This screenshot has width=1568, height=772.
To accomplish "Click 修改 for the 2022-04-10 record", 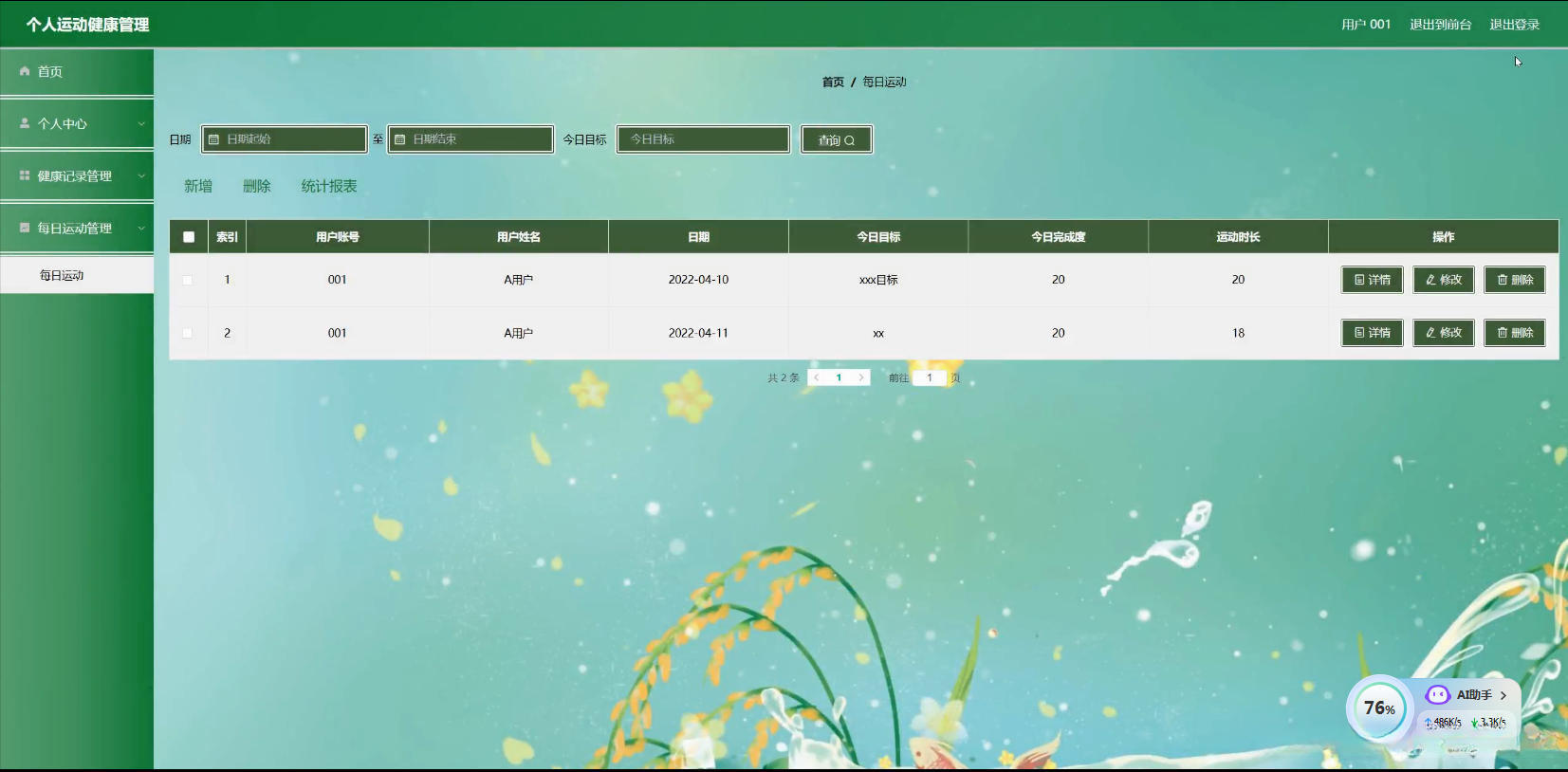I will (1444, 280).
